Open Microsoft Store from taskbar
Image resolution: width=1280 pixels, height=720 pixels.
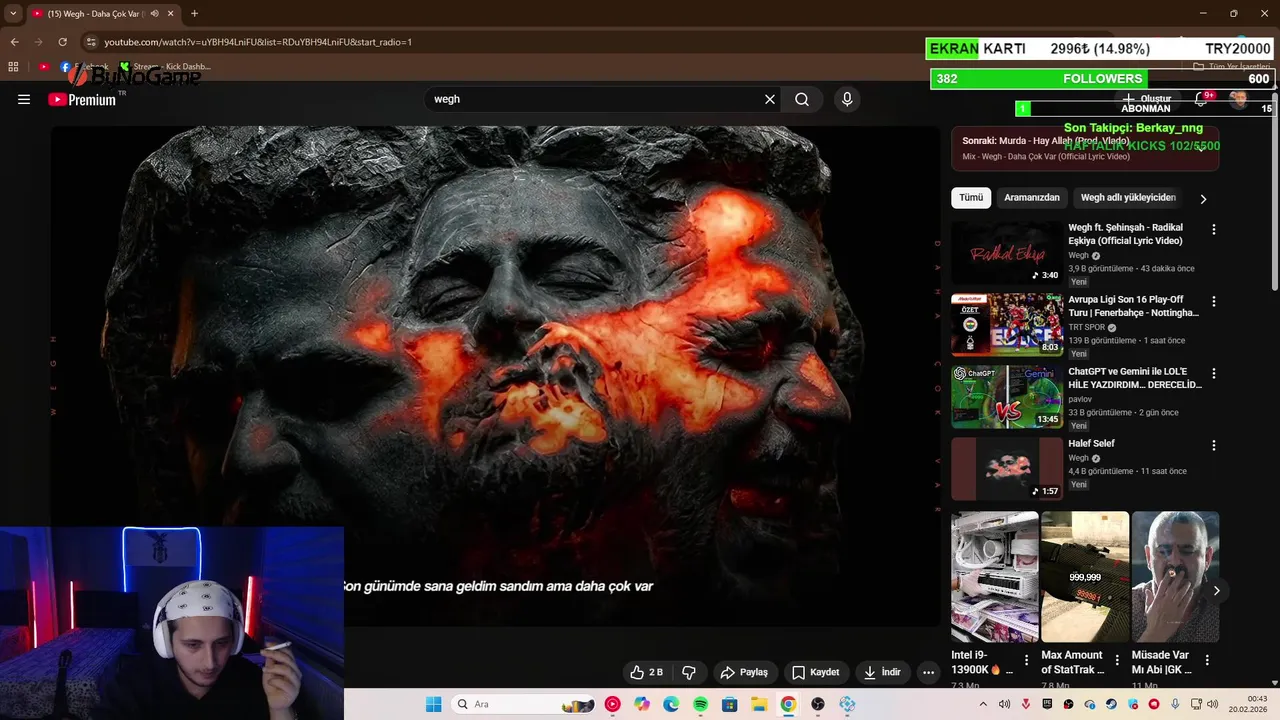(729, 704)
